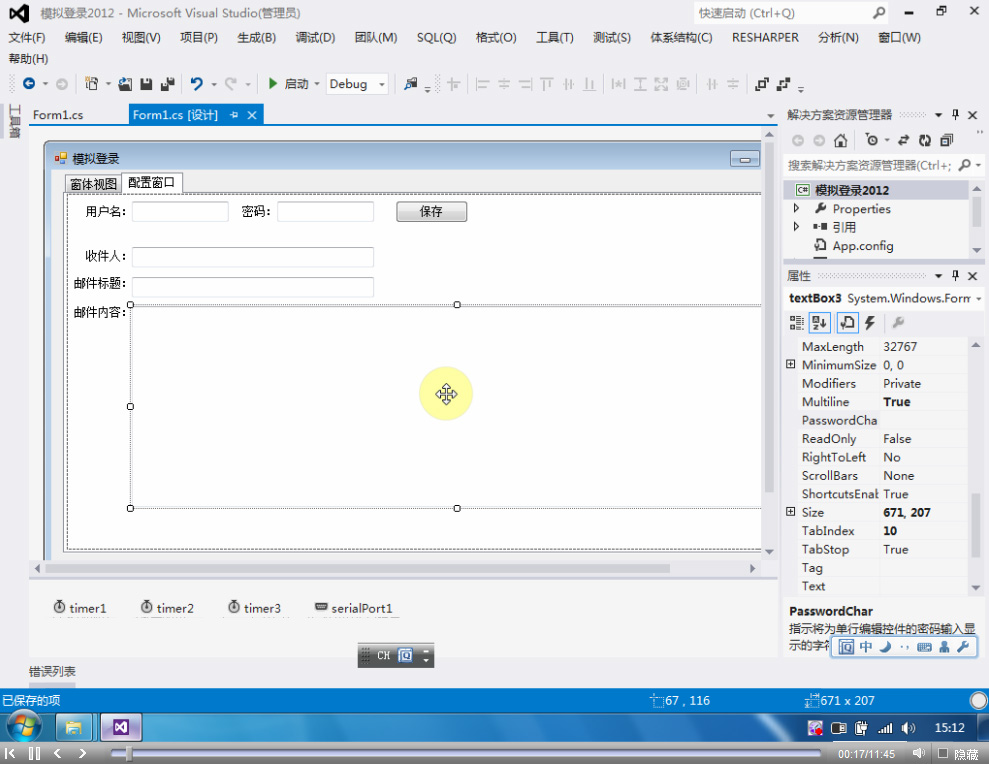Viewport: 989px width, 764px height.
Task: Click the 错误列表 panel link
Action: (x=52, y=672)
